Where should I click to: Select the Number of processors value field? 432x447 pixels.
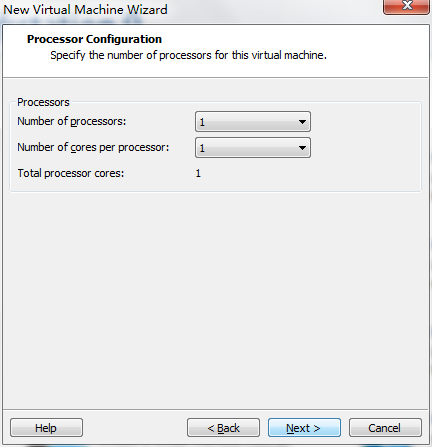coord(253,122)
